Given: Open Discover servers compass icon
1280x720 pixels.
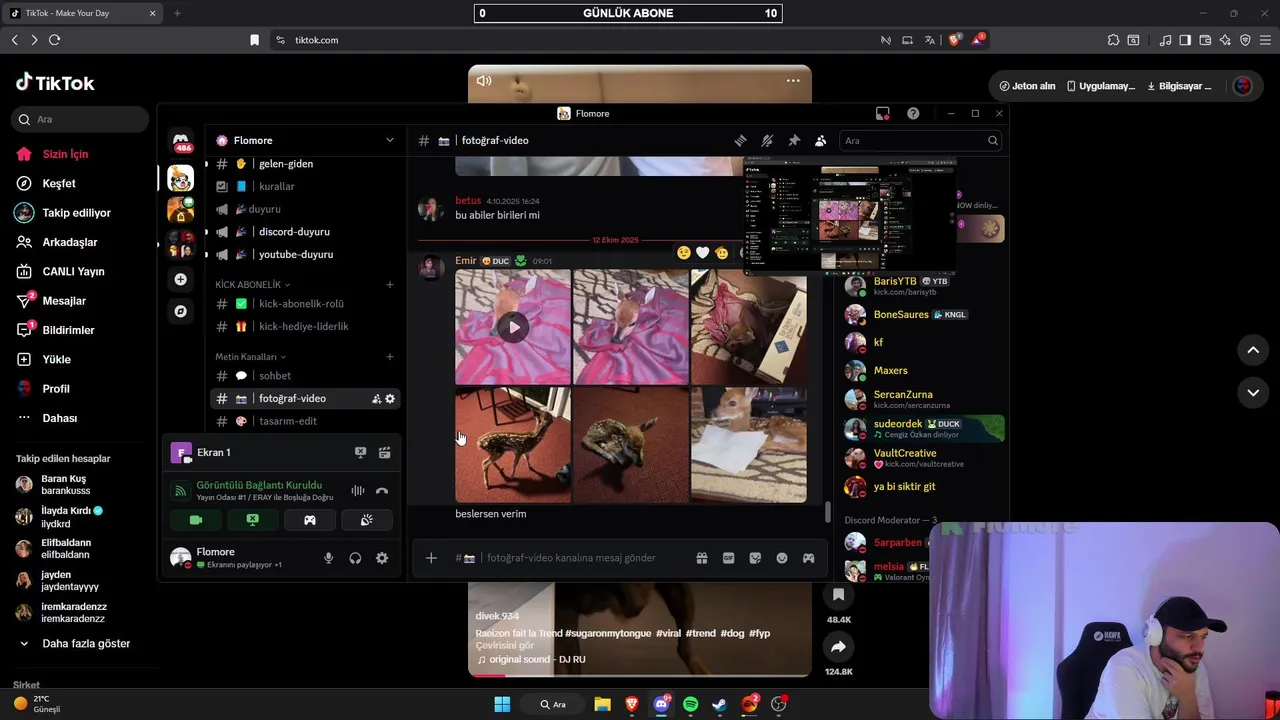Looking at the screenshot, I should tap(180, 311).
